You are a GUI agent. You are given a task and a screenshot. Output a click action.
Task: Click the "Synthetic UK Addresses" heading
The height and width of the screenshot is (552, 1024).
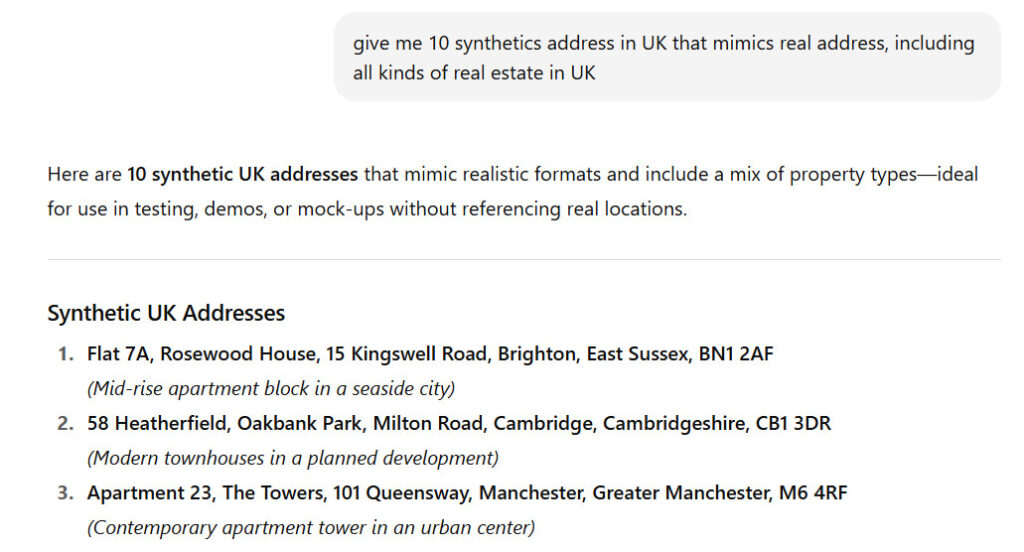pos(166,313)
